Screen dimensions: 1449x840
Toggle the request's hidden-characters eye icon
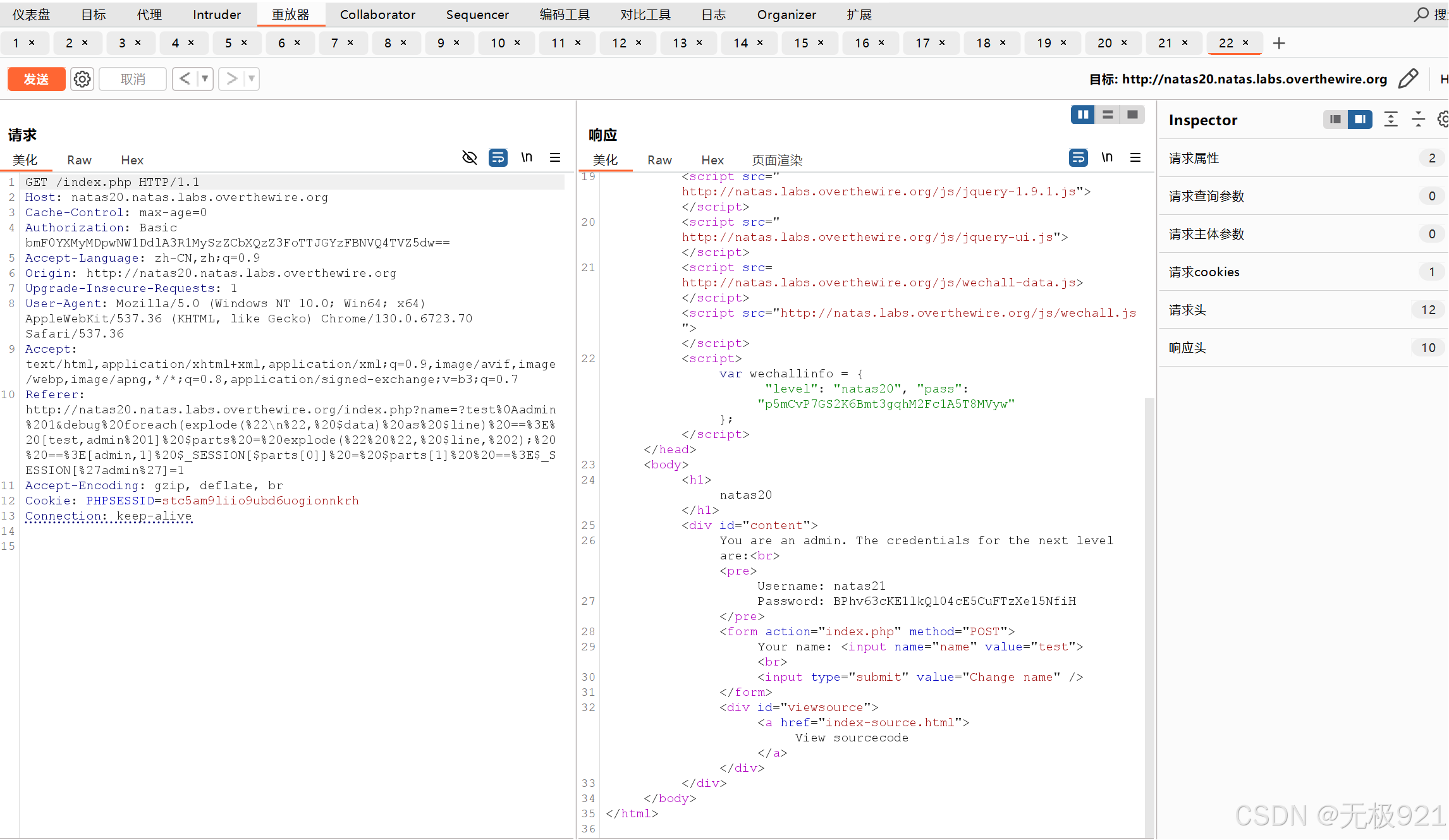pos(469,157)
